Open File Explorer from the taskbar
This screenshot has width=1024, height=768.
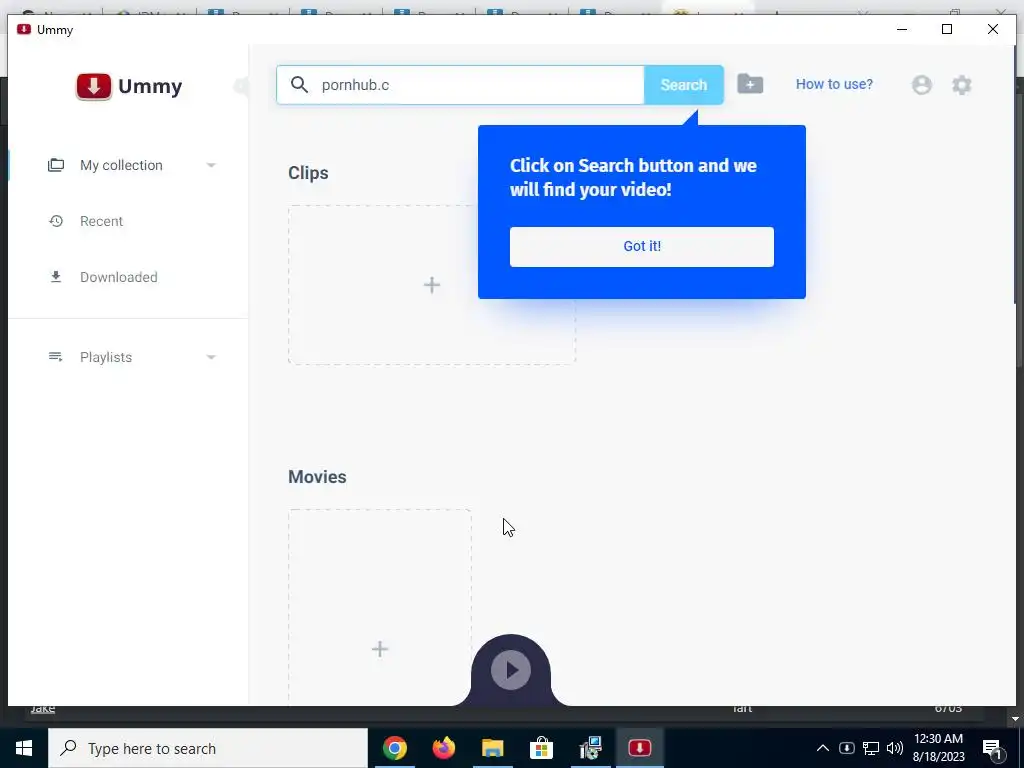coord(492,748)
